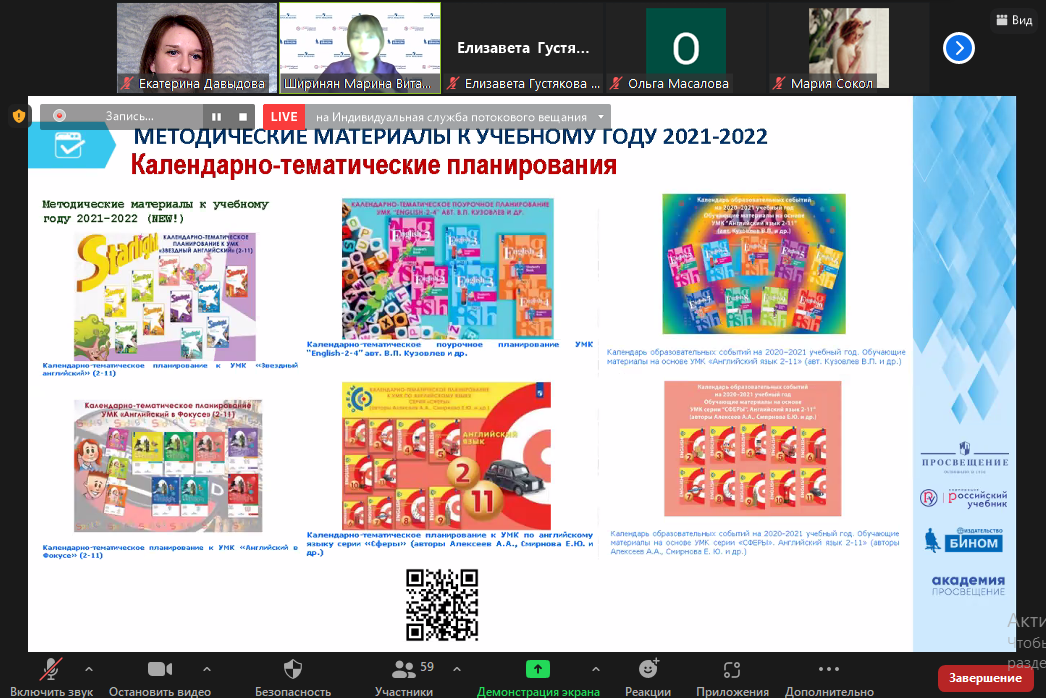Image resolution: width=1046 pixels, height=698 pixels.
Task: Expand audio options arrow next to microphone
Action: (89, 669)
